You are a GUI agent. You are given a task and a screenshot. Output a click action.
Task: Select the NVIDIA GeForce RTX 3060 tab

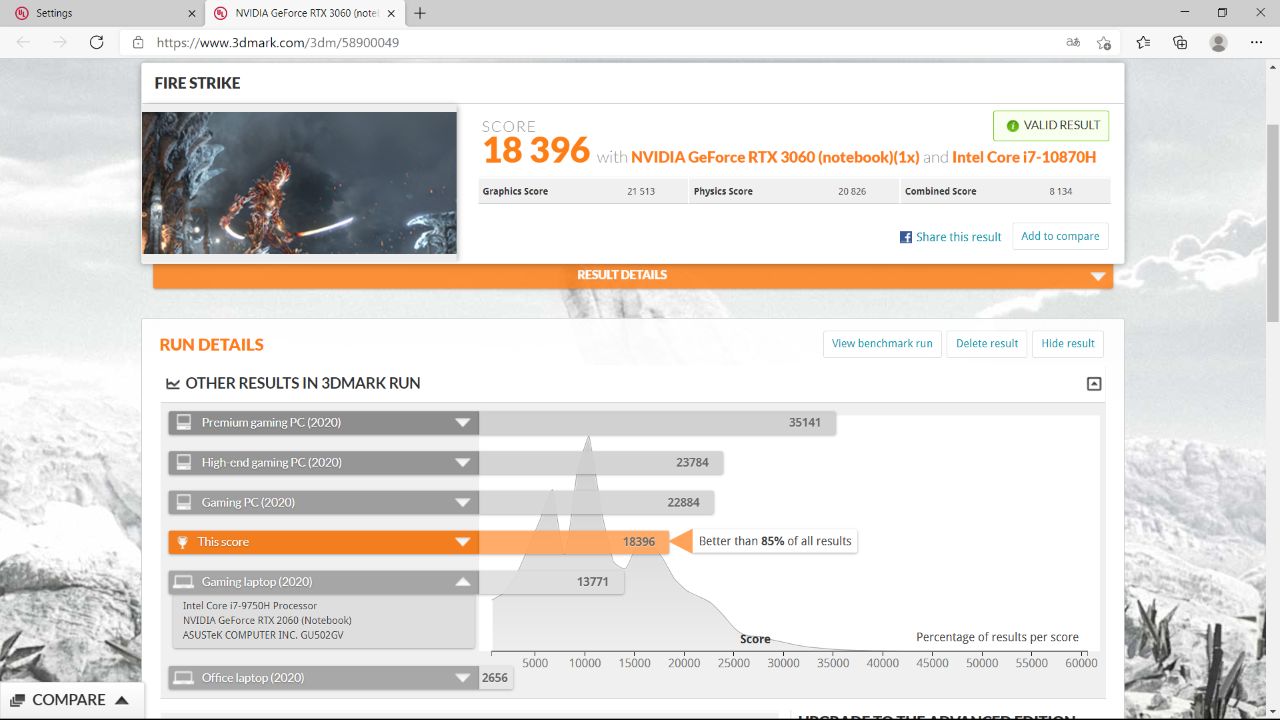(305, 13)
